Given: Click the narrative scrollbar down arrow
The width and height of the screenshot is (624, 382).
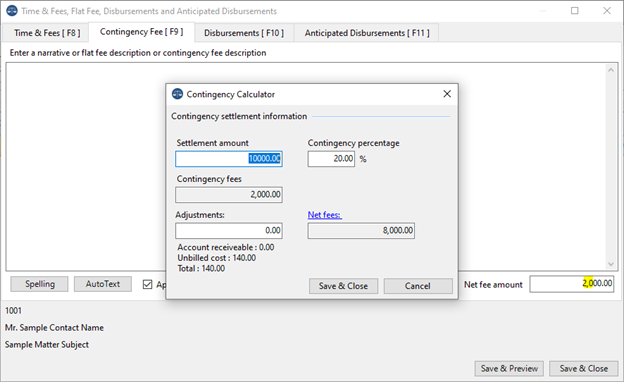Looking at the screenshot, I should [611, 264].
